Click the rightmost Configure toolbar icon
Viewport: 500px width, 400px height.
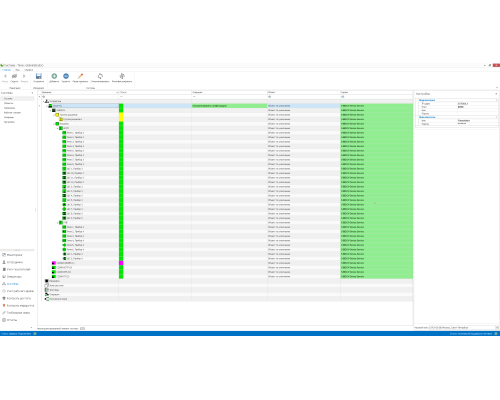[122, 76]
